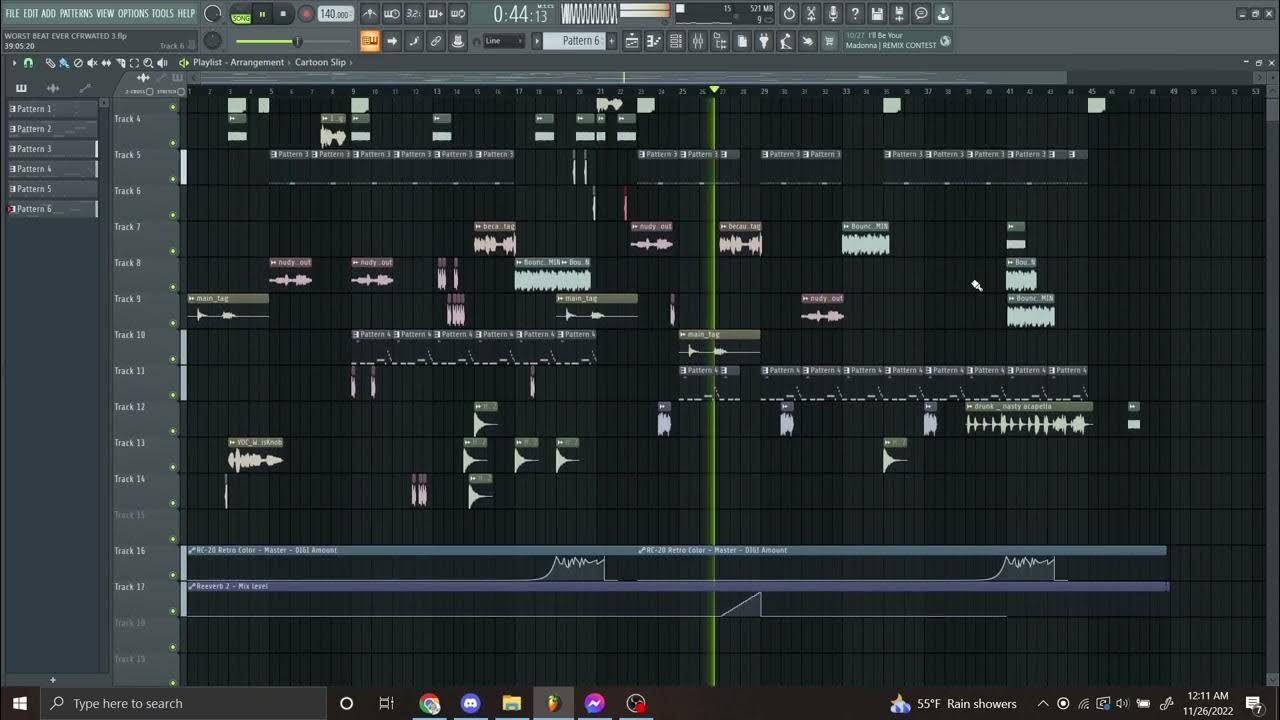Screen dimensions: 1280x720
Task: Open the PATTERNS menu
Action: pos(76,14)
